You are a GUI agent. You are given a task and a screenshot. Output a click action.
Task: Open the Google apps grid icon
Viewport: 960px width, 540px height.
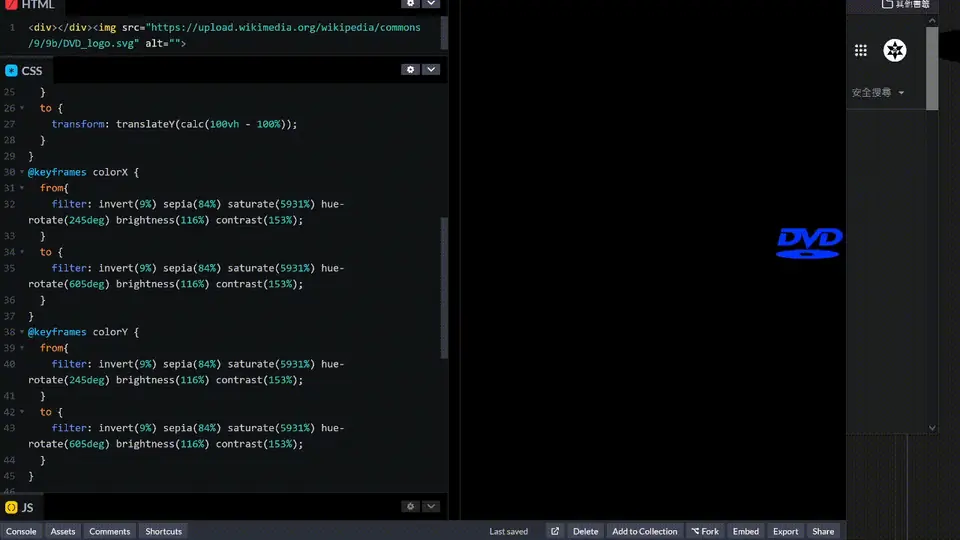tap(861, 50)
